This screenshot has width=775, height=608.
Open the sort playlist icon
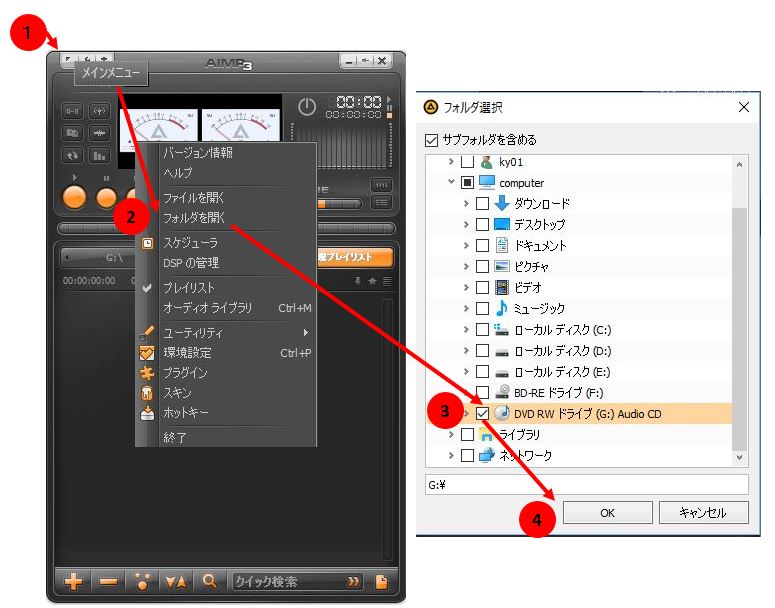tap(176, 582)
